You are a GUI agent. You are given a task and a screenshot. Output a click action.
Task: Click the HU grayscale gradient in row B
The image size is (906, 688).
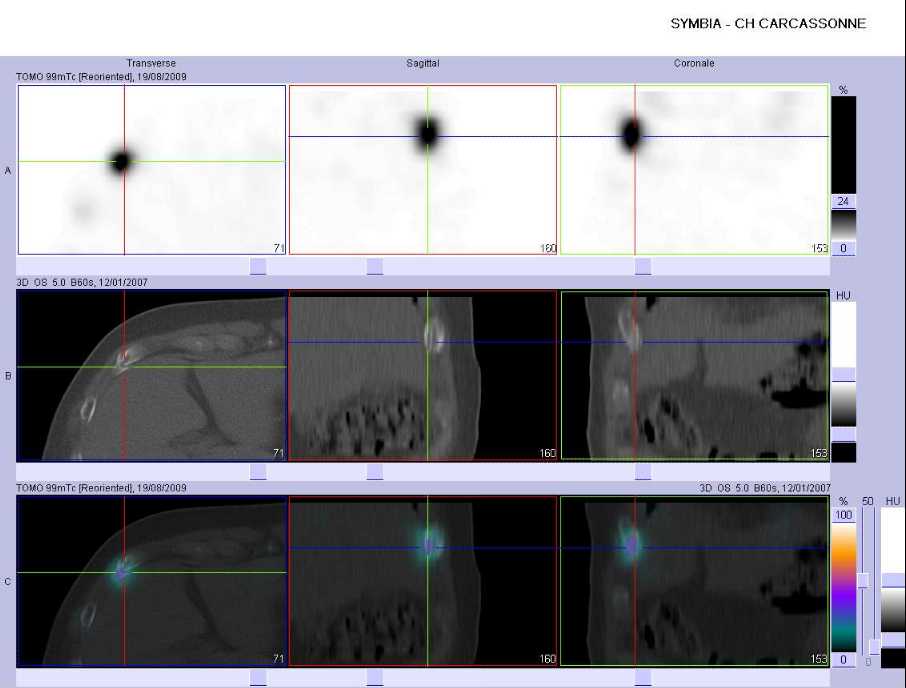[844, 404]
